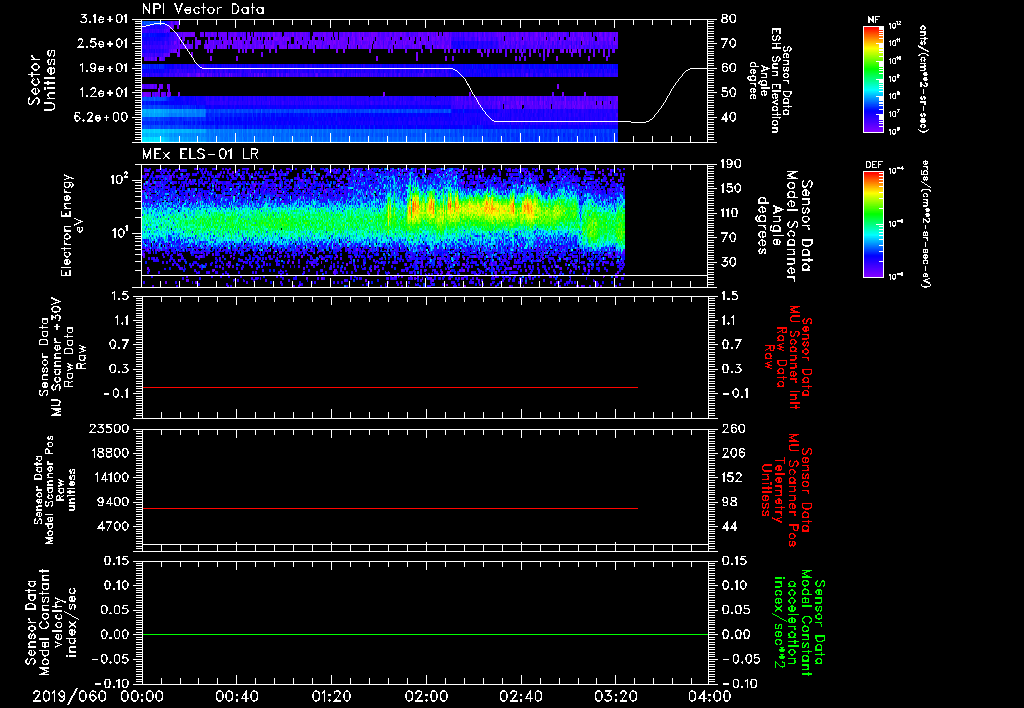Image resolution: width=1024 pixels, height=708 pixels.
Task: Click the "2019/060" date label
Action: click(x=69, y=696)
